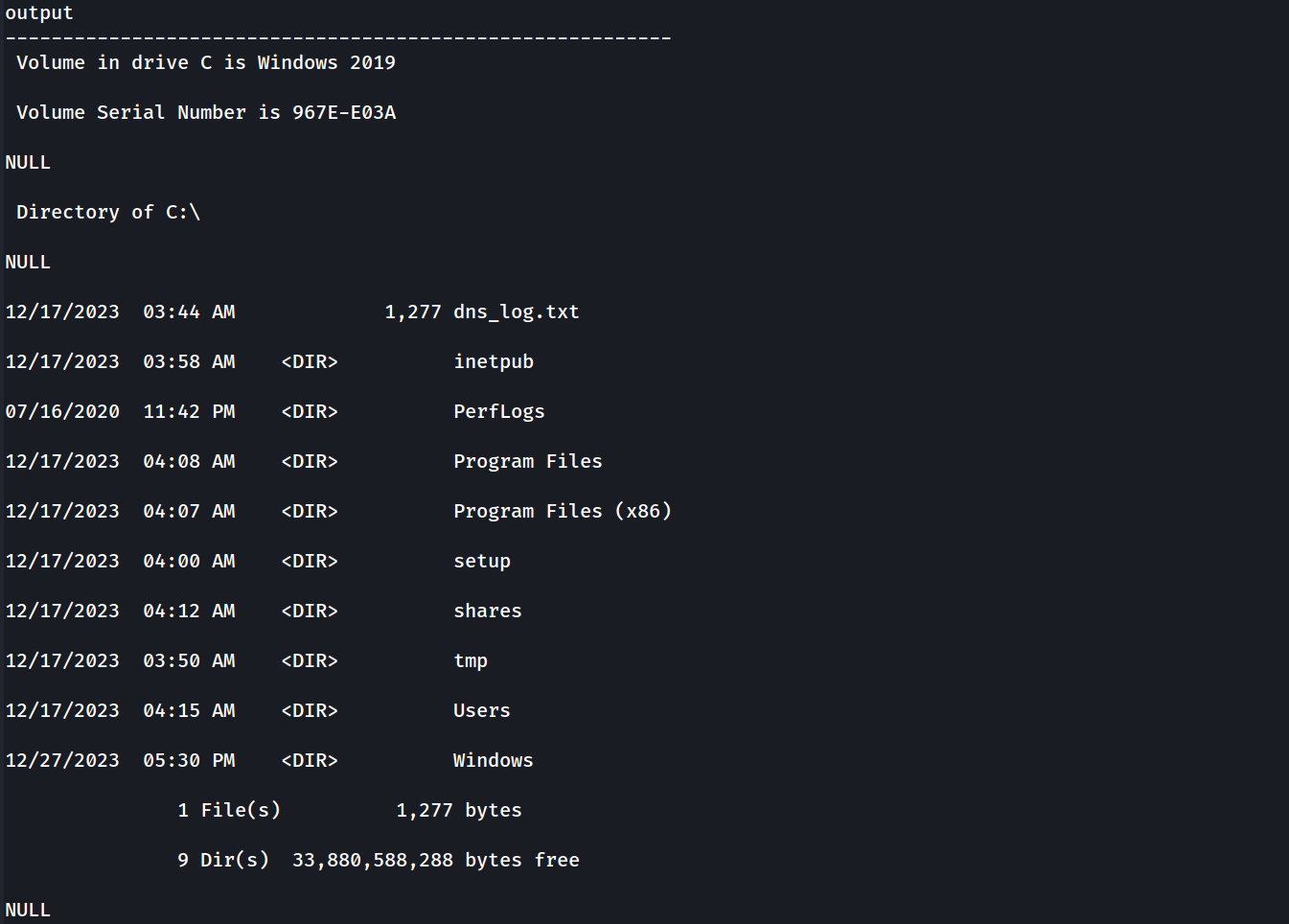Select the PerfLogs directory entry

pos(498,412)
